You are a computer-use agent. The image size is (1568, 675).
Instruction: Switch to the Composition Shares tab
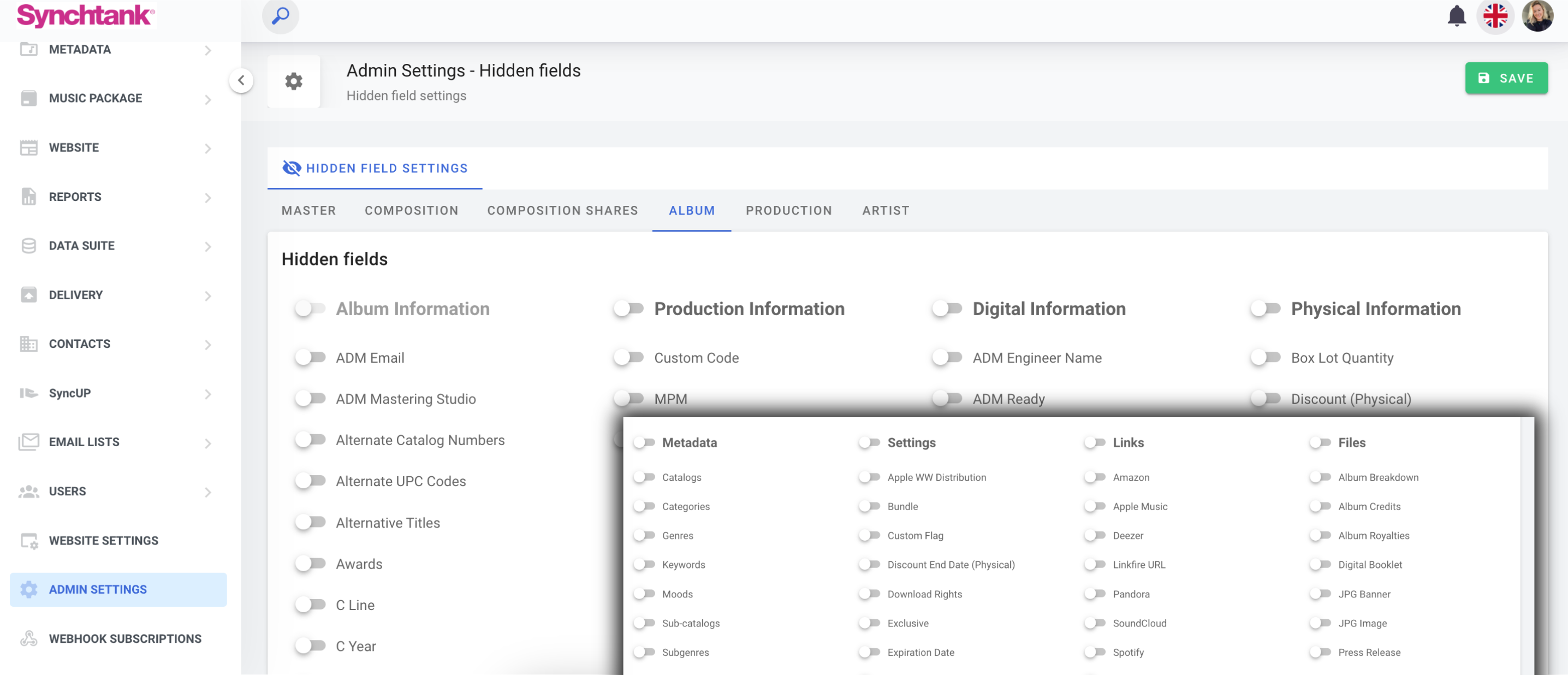(x=562, y=211)
